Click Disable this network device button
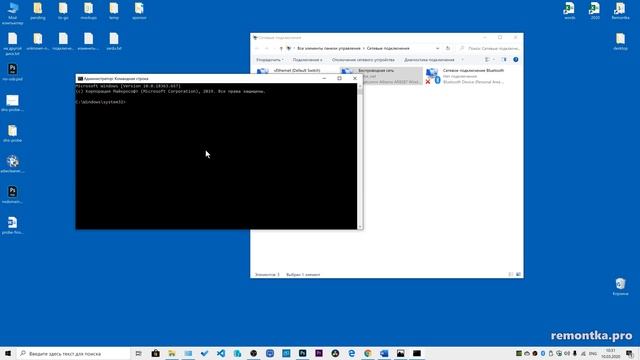 pyautogui.click(x=363, y=60)
